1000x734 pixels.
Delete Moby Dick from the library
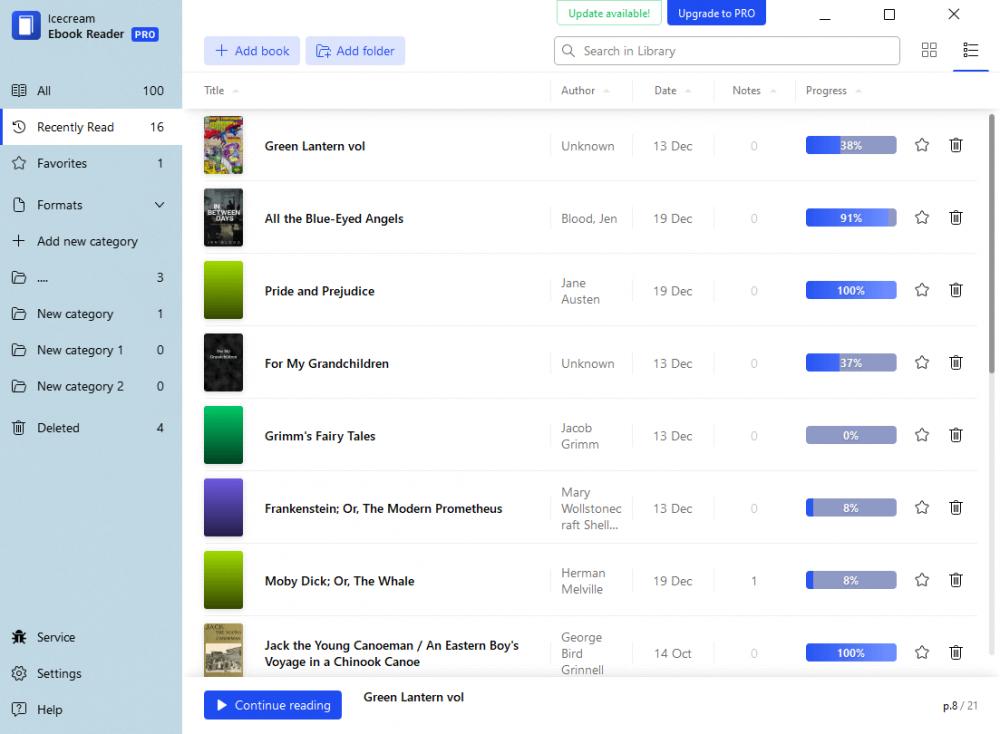pyautogui.click(x=955, y=580)
